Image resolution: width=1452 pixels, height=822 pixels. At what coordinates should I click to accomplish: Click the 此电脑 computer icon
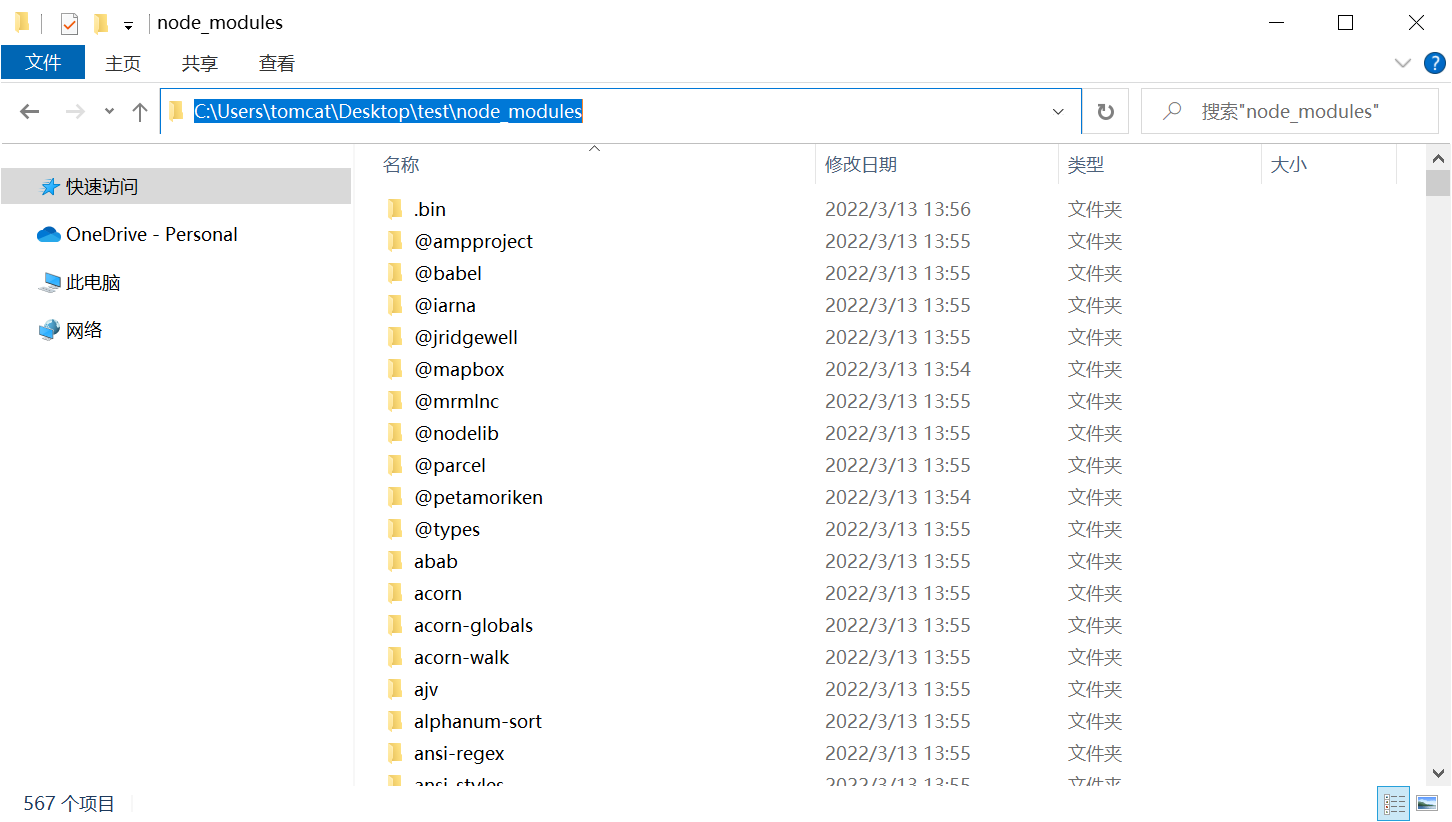pyautogui.click(x=49, y=283)
